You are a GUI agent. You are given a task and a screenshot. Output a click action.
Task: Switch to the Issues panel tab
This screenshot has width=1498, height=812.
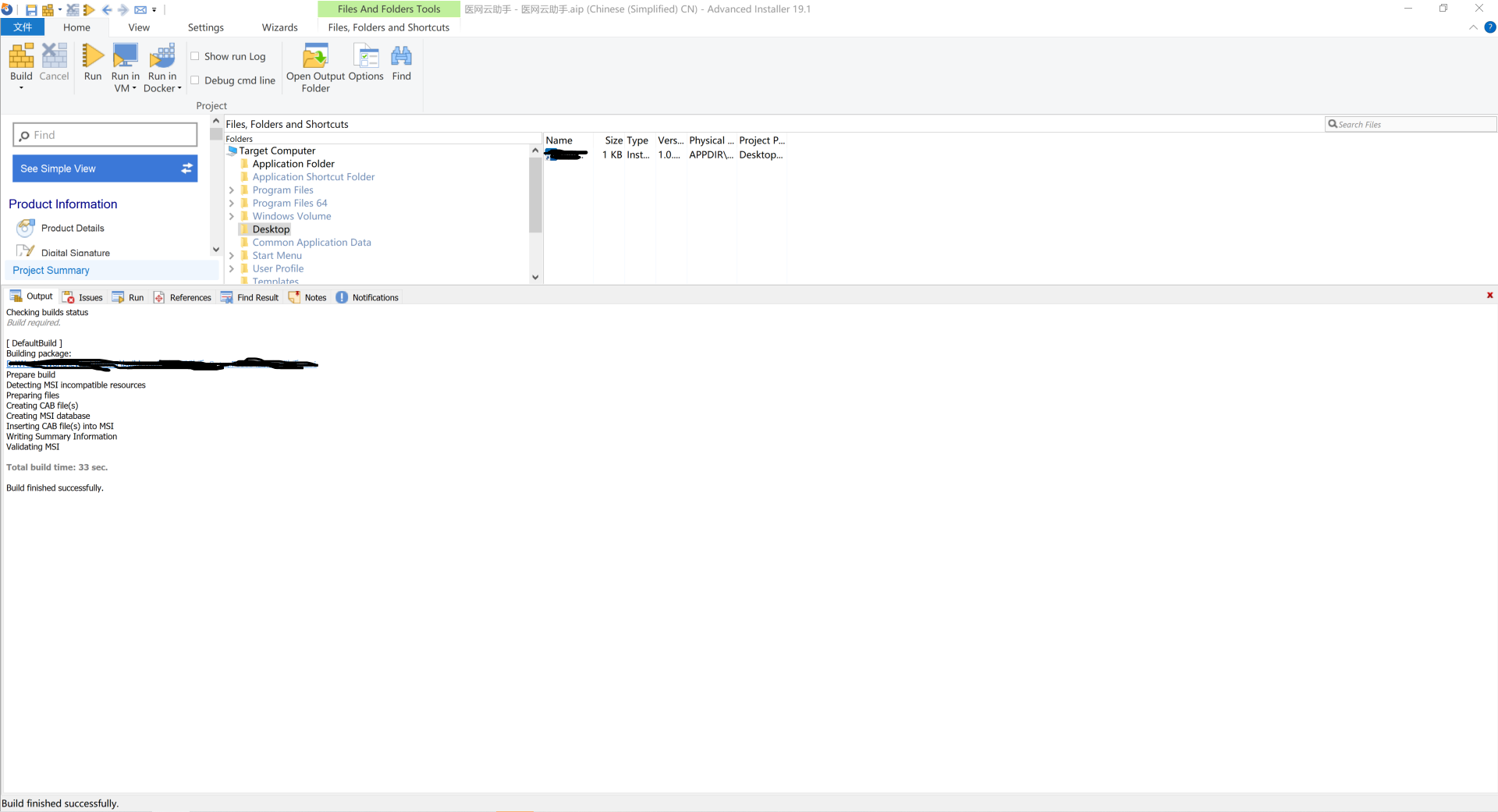(x=83, y=297)
